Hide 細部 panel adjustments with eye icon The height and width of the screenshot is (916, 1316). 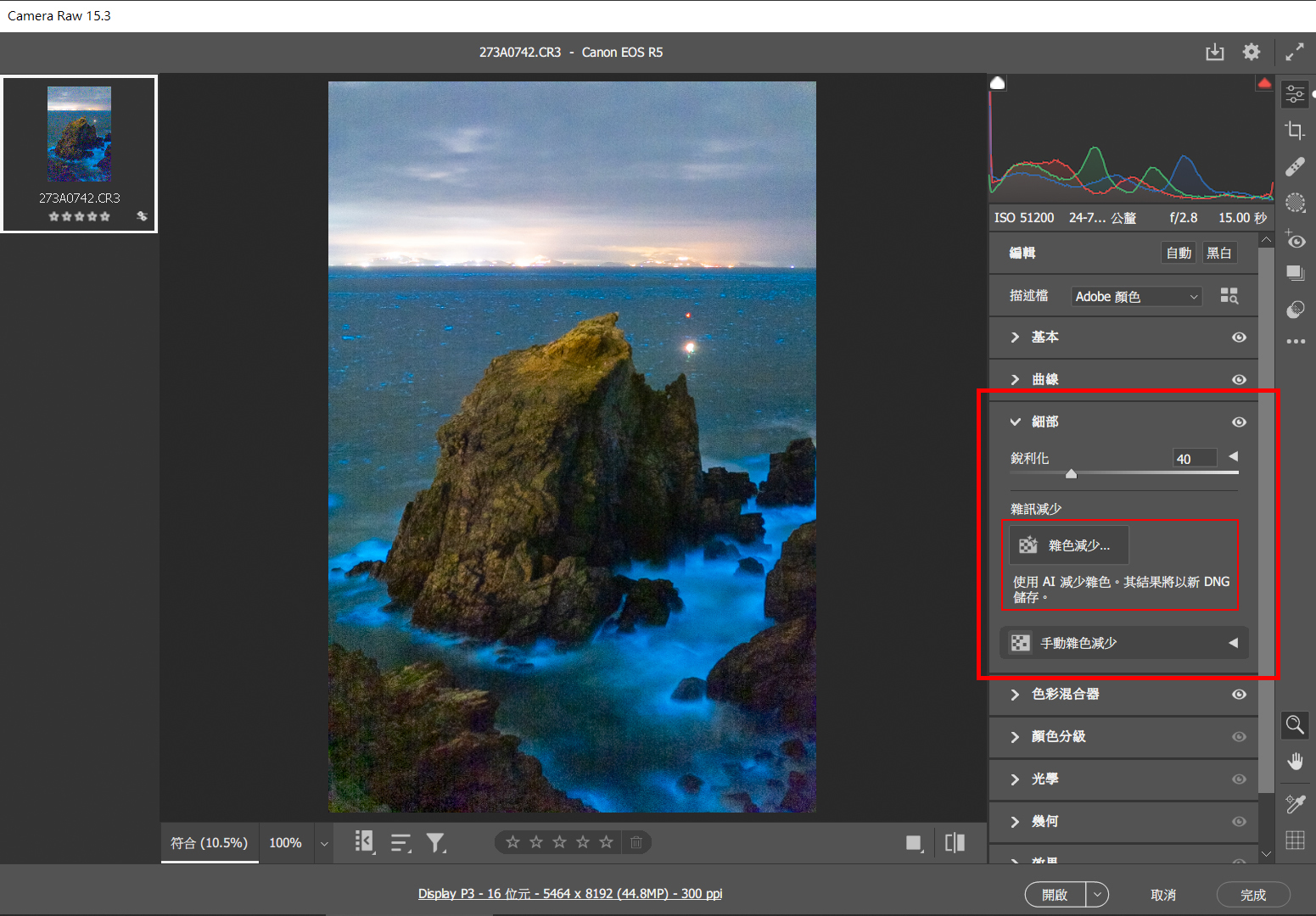1239,422
